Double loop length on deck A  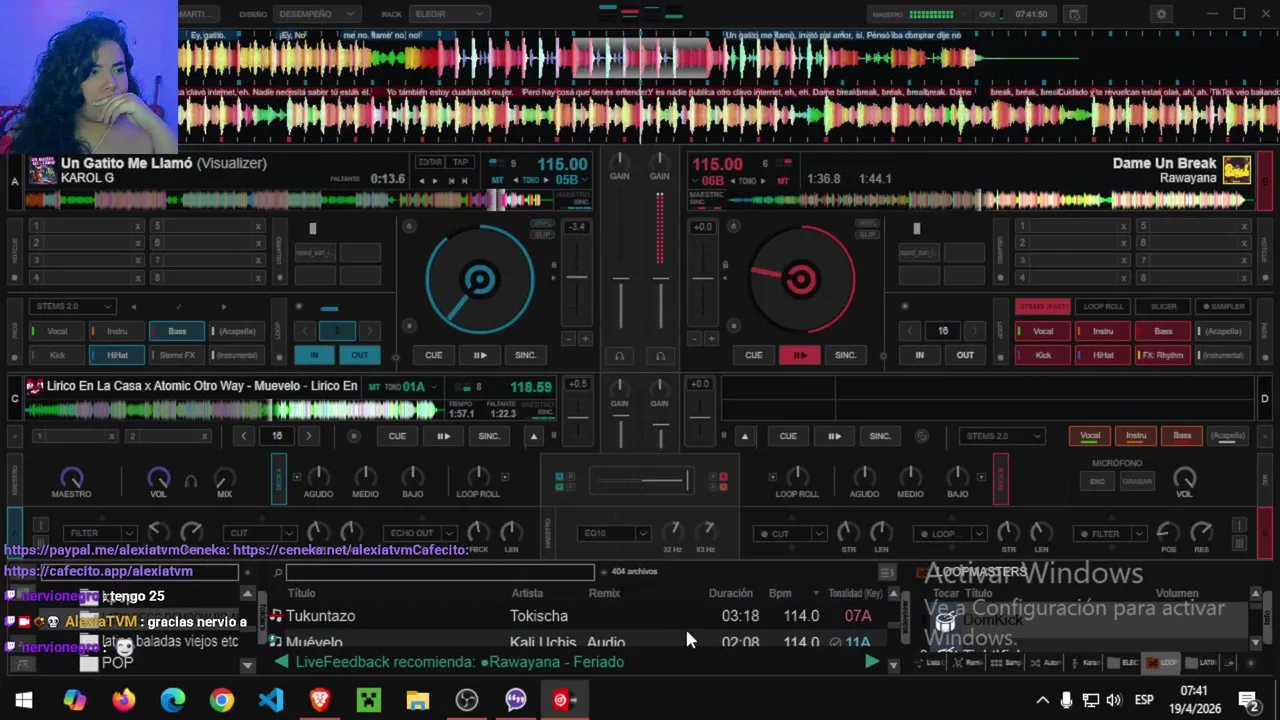[369, 331]
